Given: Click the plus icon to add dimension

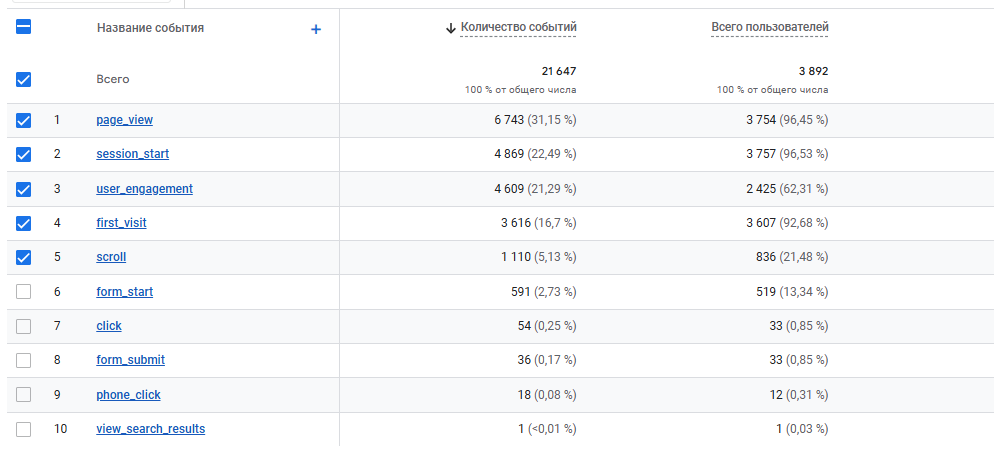Looking at the screenshot, I should click(316, 29).
